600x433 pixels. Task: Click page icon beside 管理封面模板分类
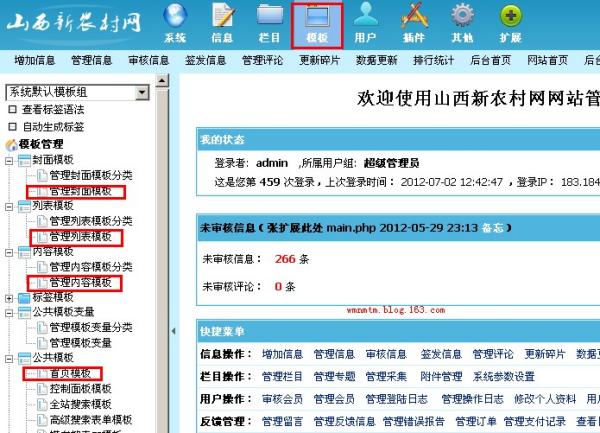(42, 176)
